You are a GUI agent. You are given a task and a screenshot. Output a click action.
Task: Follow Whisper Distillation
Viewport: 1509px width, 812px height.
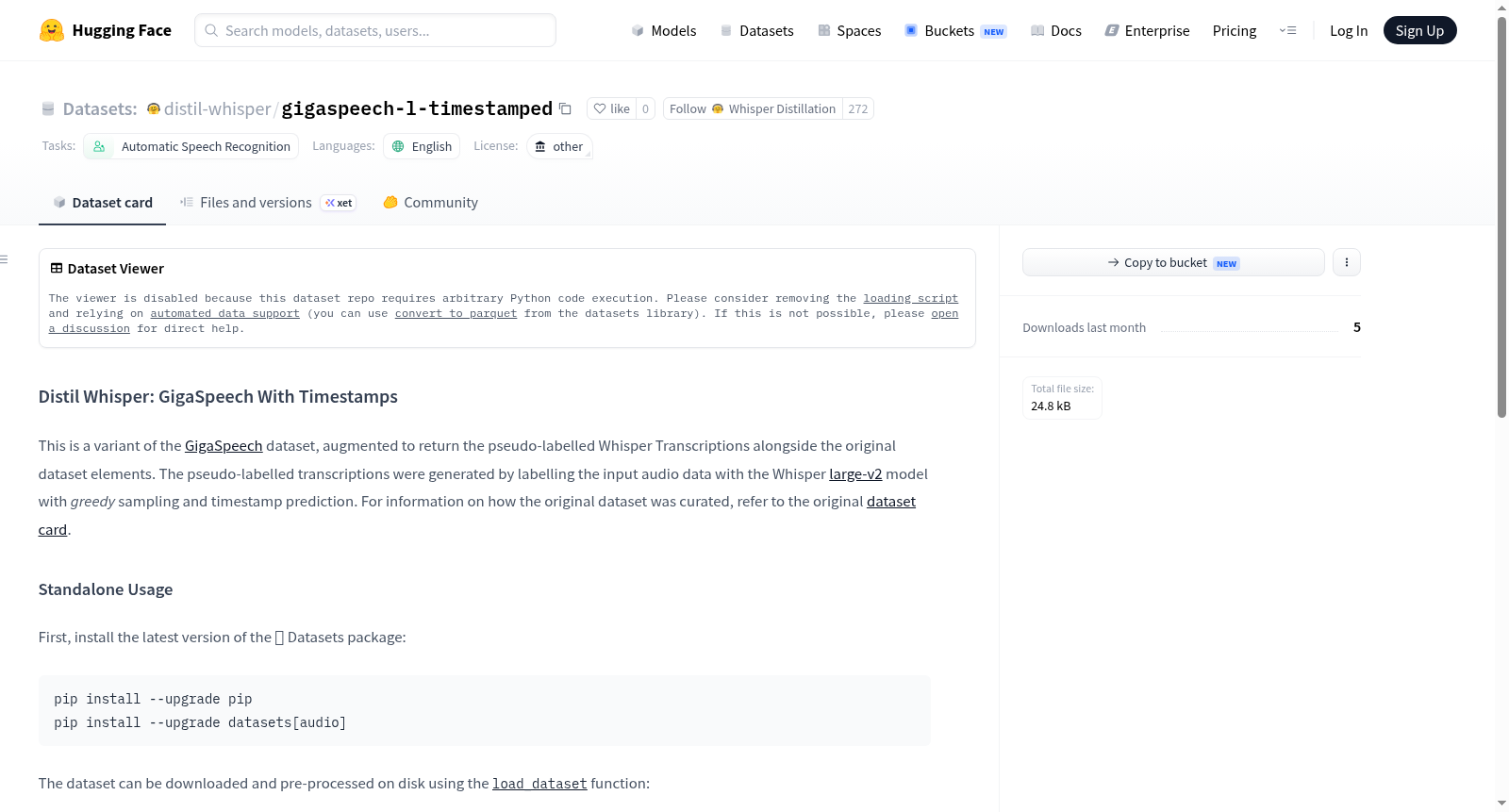click(753, 108)
